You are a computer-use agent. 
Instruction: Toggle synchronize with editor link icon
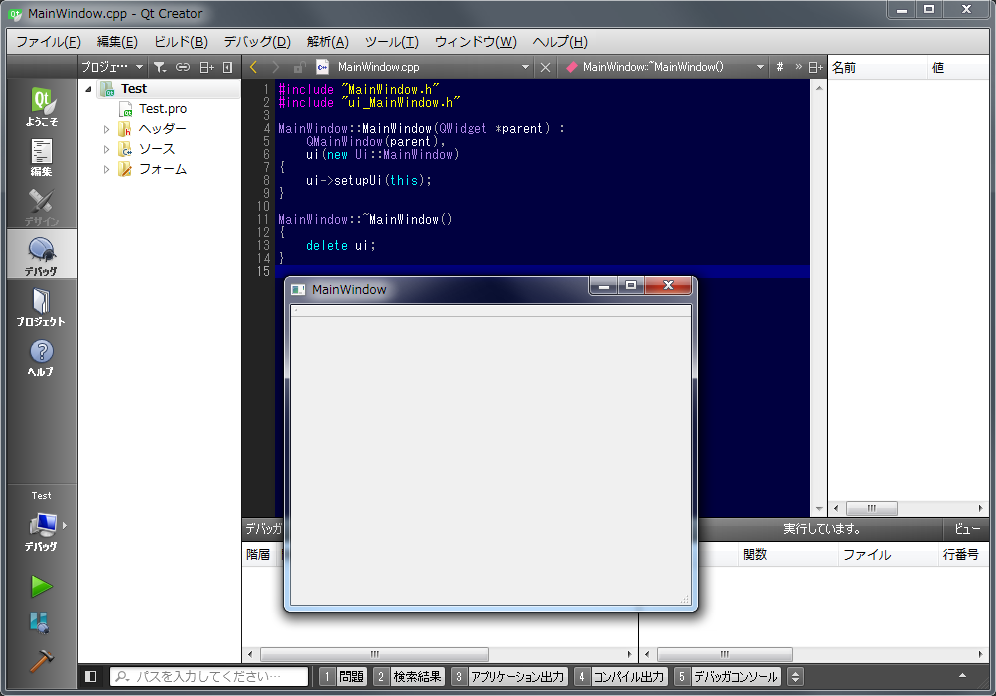(x=183, y=67)
